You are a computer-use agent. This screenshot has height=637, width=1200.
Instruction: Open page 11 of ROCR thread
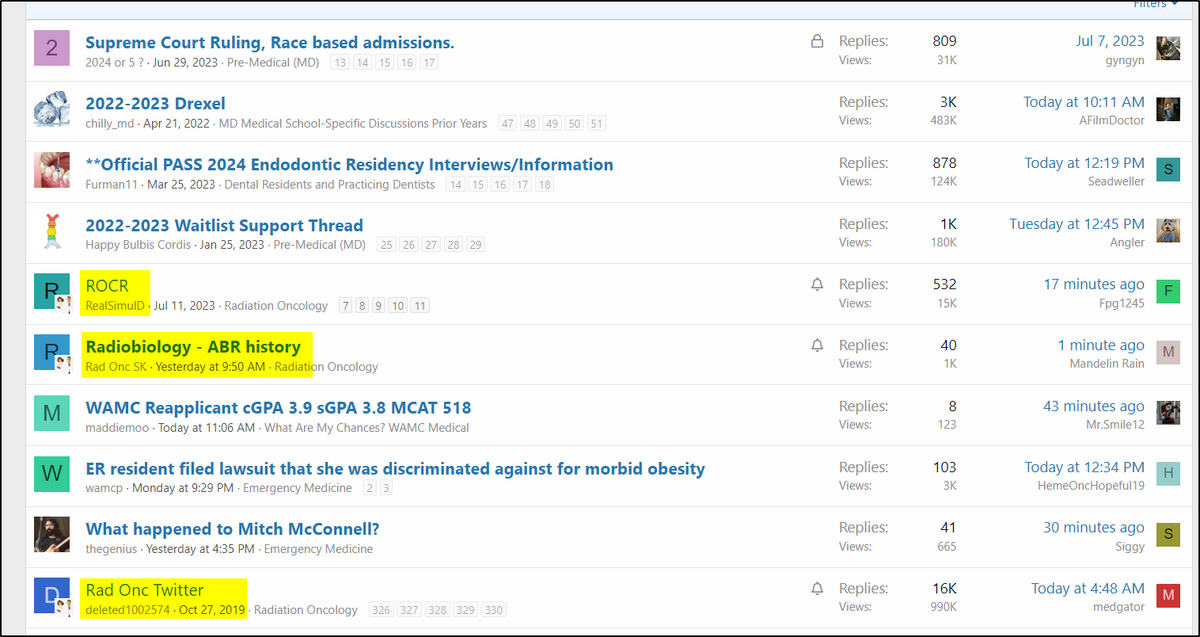tap(420, 306)
